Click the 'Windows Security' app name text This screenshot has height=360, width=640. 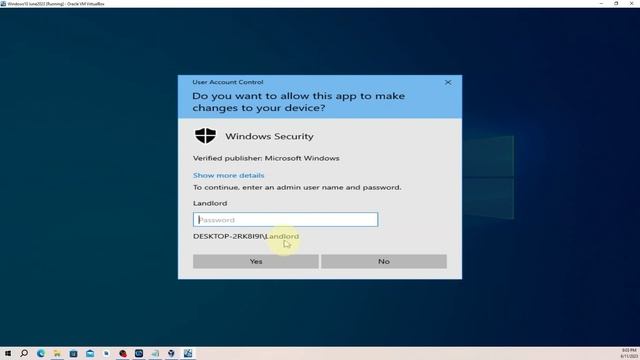[x=269, y=136]
